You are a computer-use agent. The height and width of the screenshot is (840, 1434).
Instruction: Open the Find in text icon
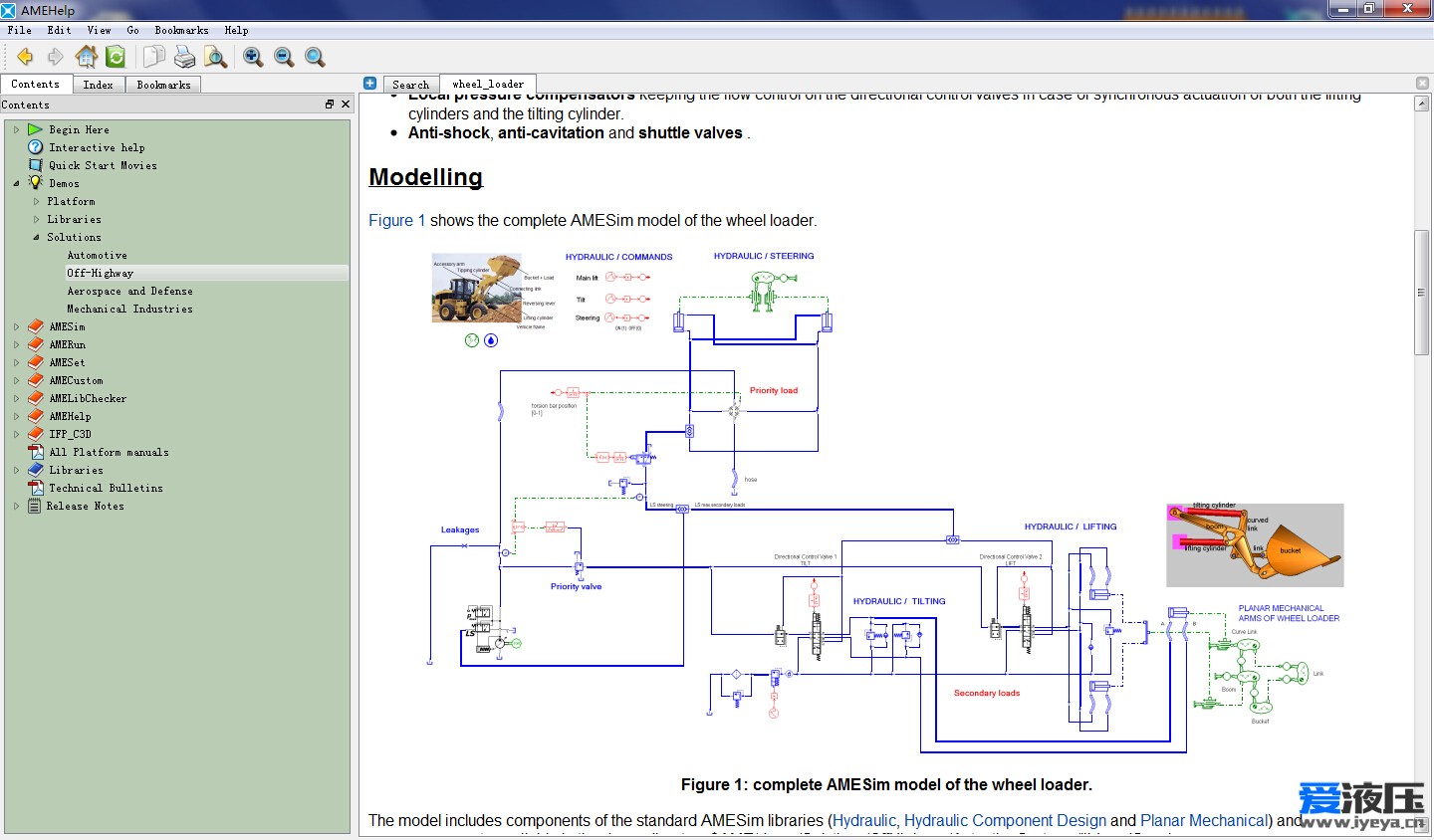(x=215, y=57)
